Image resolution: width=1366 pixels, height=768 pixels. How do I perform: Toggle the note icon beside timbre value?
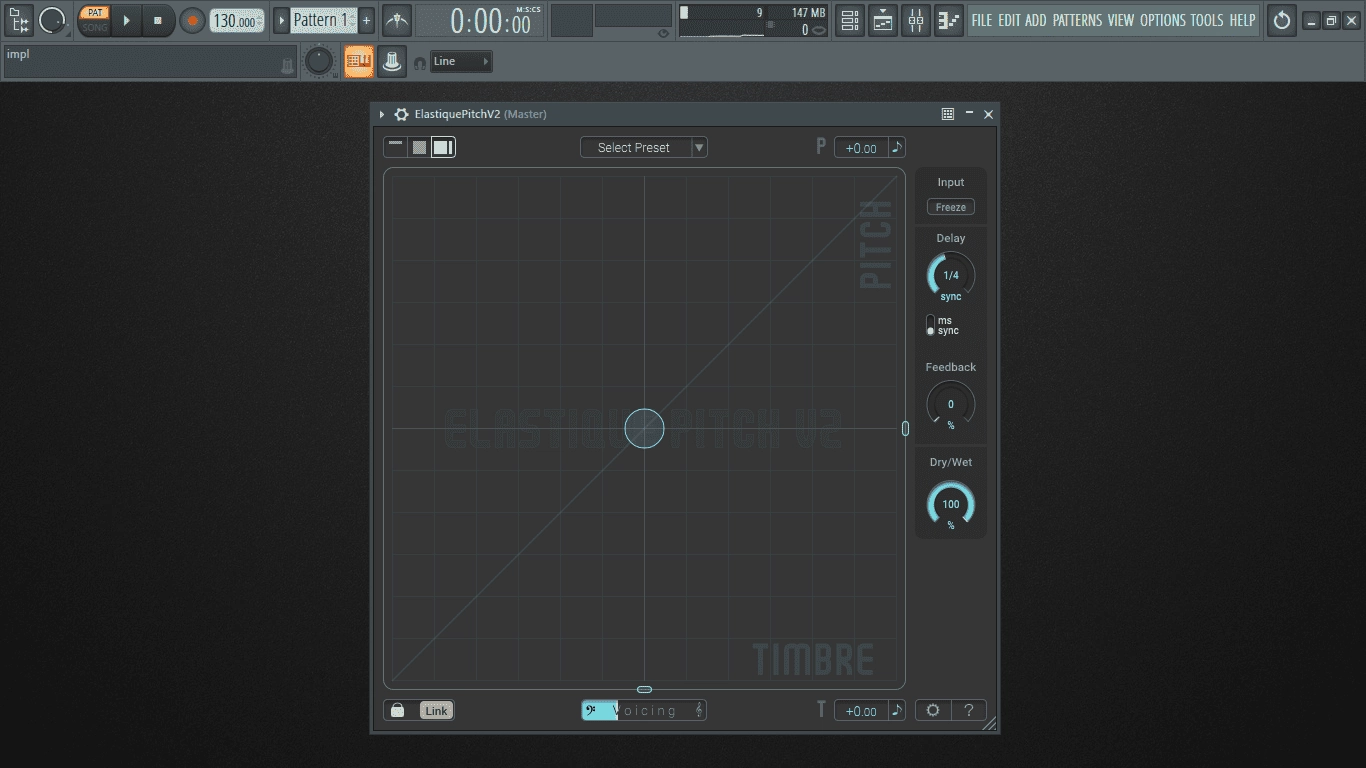(897, 711)
